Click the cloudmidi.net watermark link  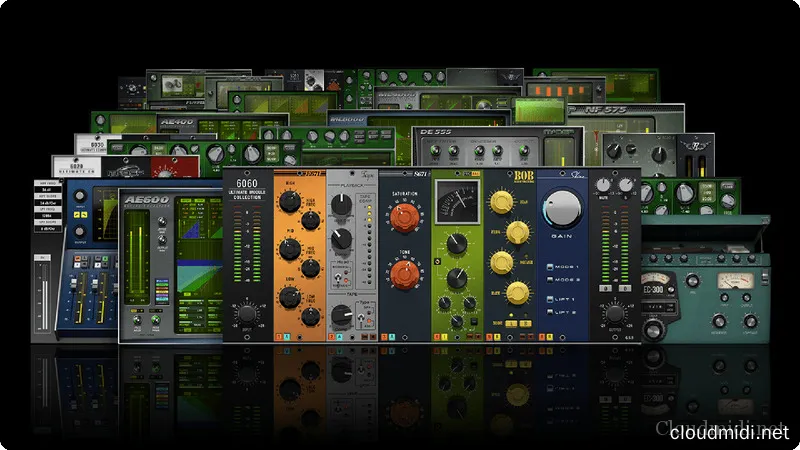[729, 433]
